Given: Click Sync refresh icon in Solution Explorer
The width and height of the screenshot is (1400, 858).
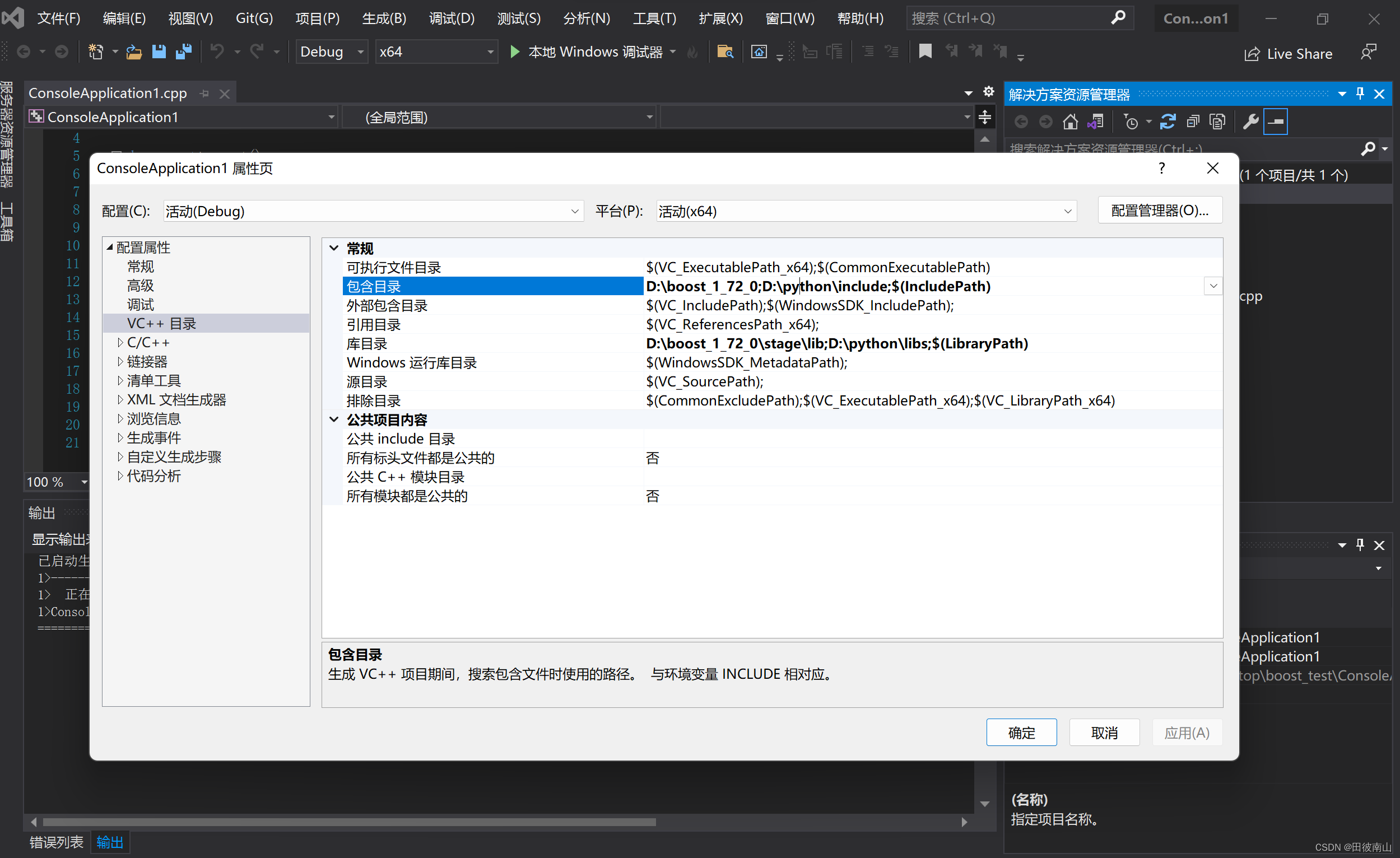Looking at the screenshot, I should pos(1168,122).
